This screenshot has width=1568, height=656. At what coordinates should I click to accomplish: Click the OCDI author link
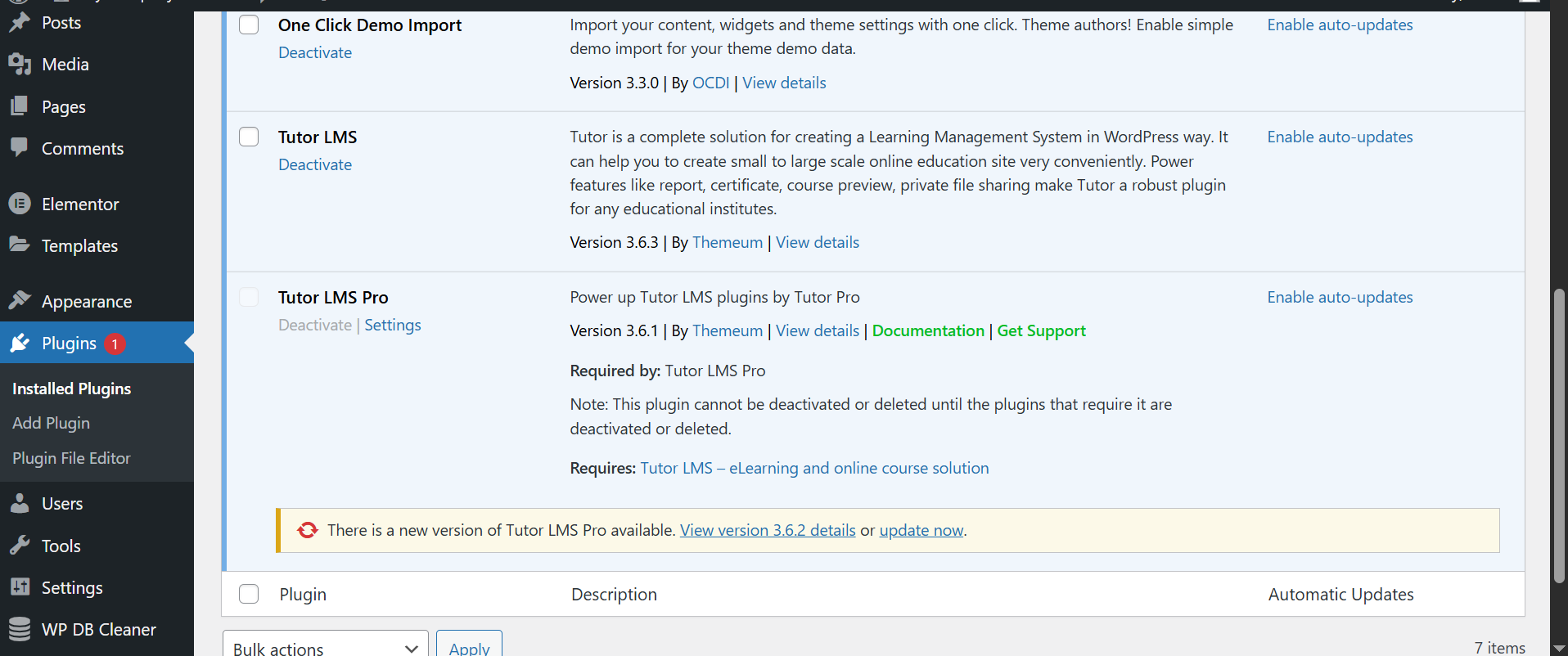710,83
